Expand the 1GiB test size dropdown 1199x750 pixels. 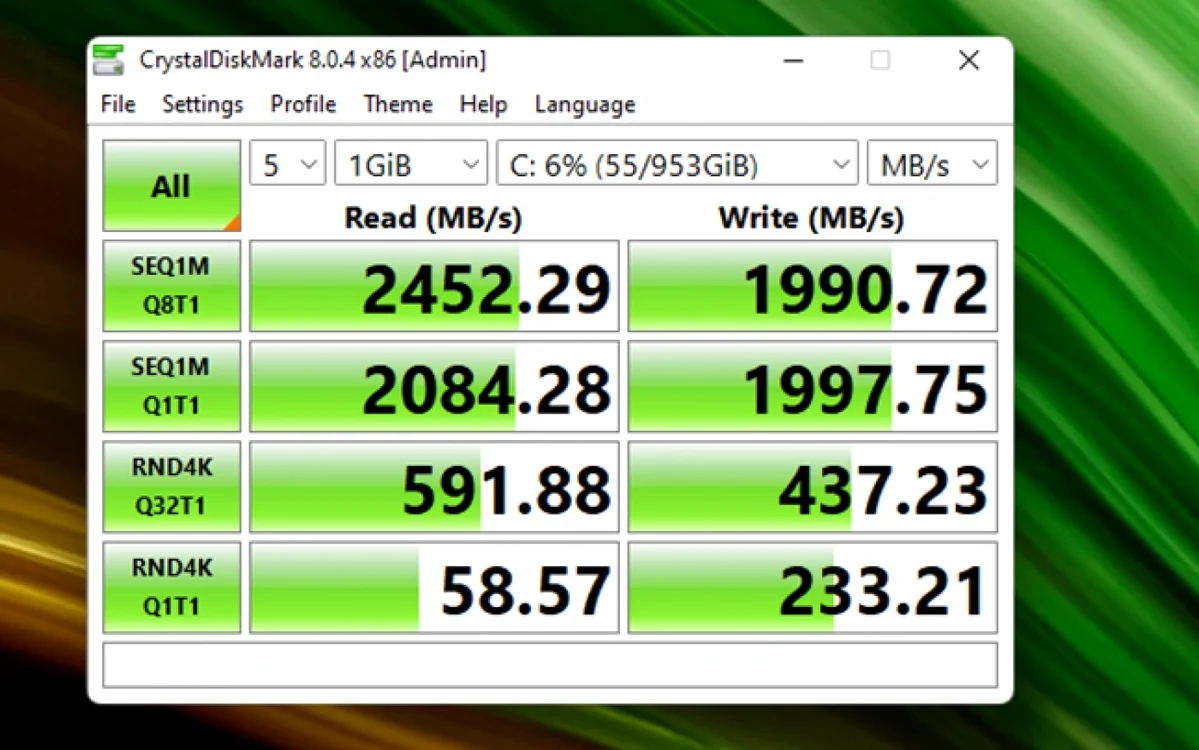(x=411, y=163)
